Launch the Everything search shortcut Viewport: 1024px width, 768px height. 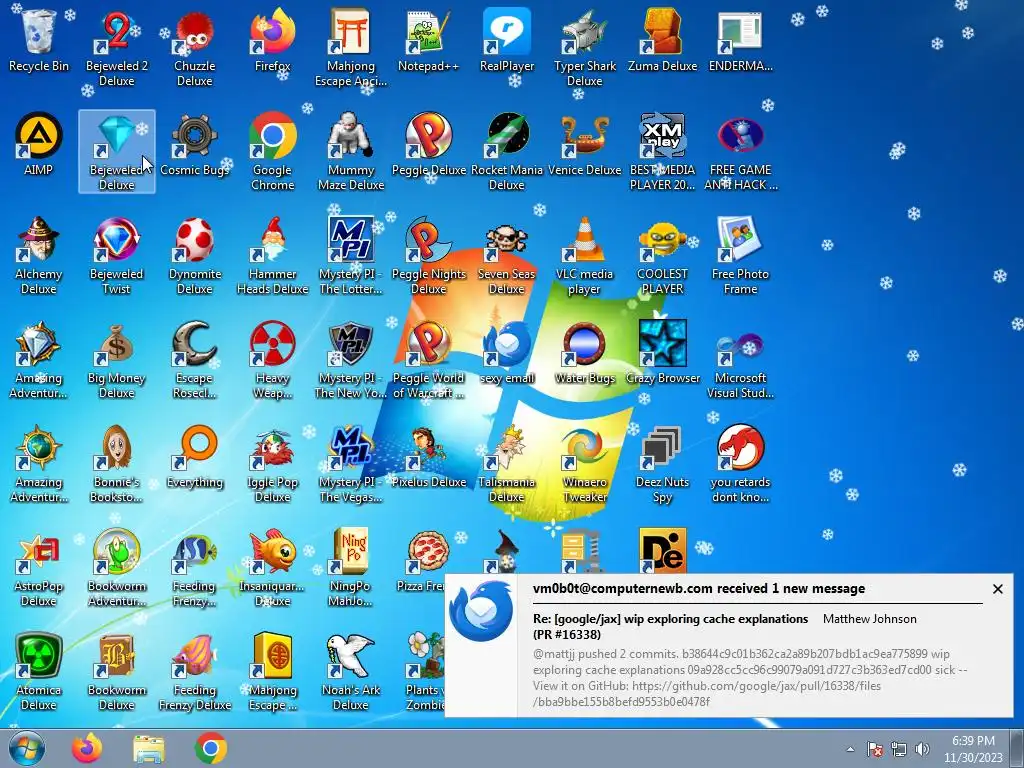click(x=195, y=456)
